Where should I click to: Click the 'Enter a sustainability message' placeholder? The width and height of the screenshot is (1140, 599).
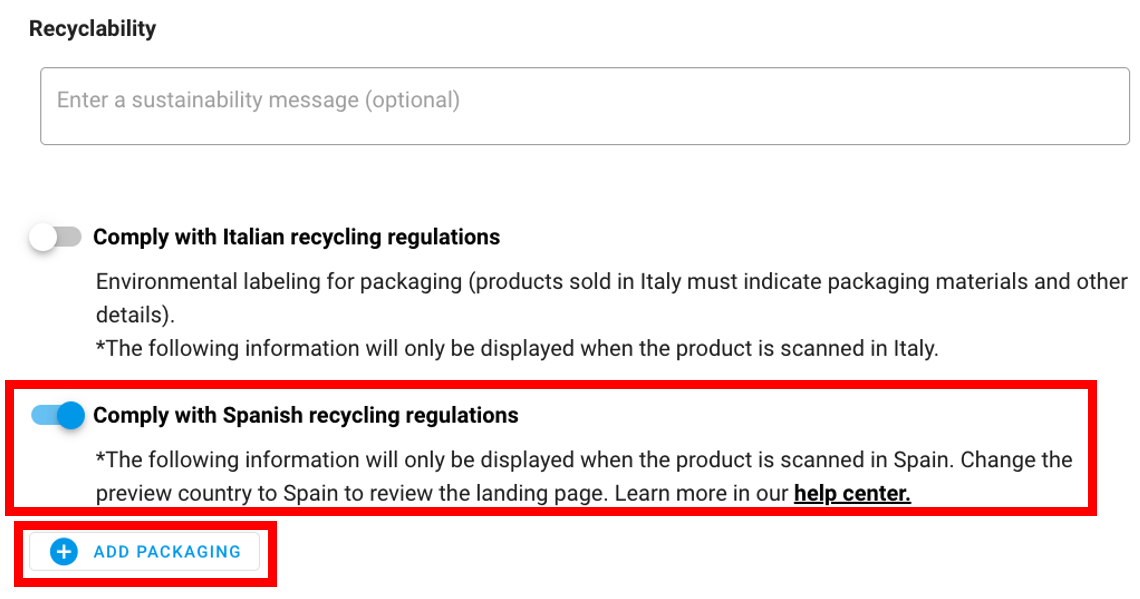tap(258, 100)
